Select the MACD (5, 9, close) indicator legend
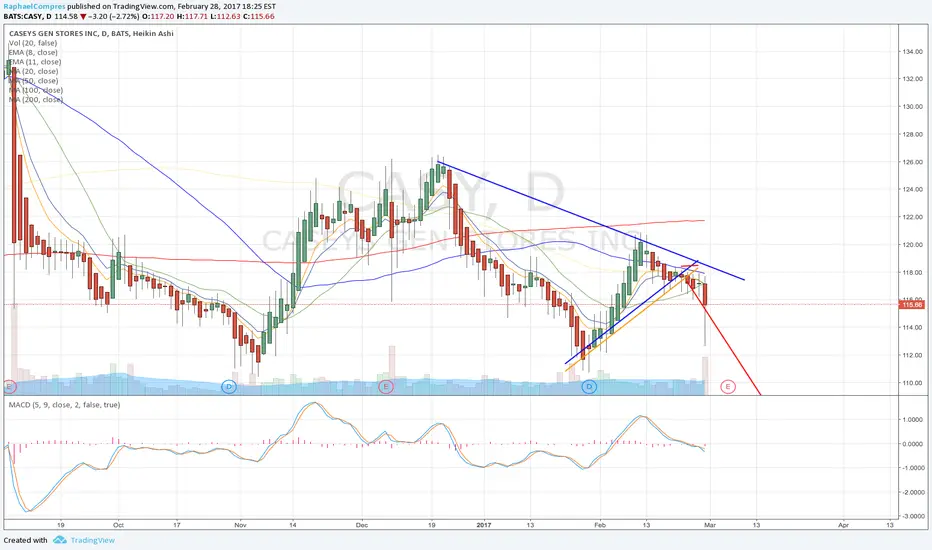 (x=64, y=405)
